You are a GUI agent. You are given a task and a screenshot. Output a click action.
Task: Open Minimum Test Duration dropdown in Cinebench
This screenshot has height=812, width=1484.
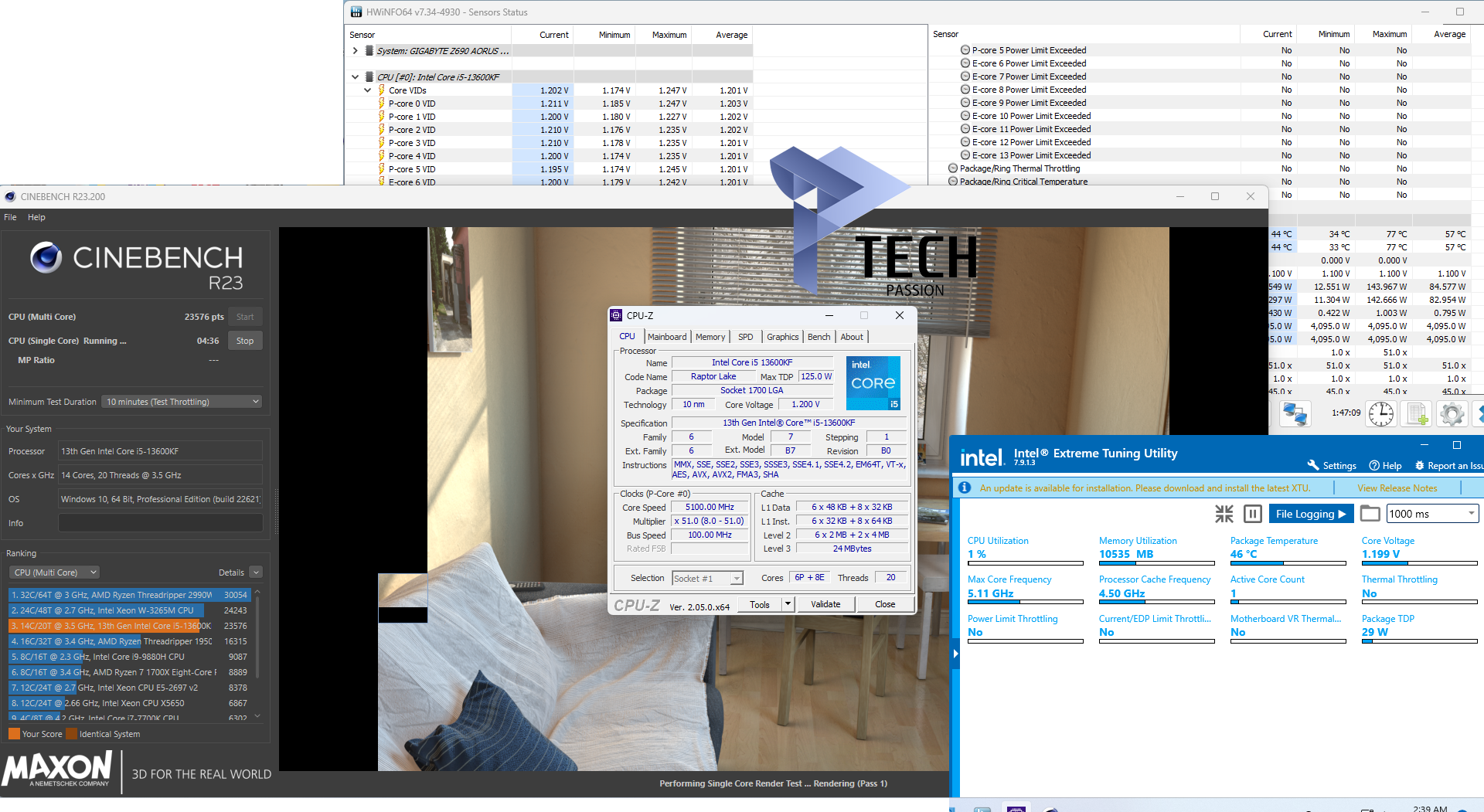pos(182,402)
